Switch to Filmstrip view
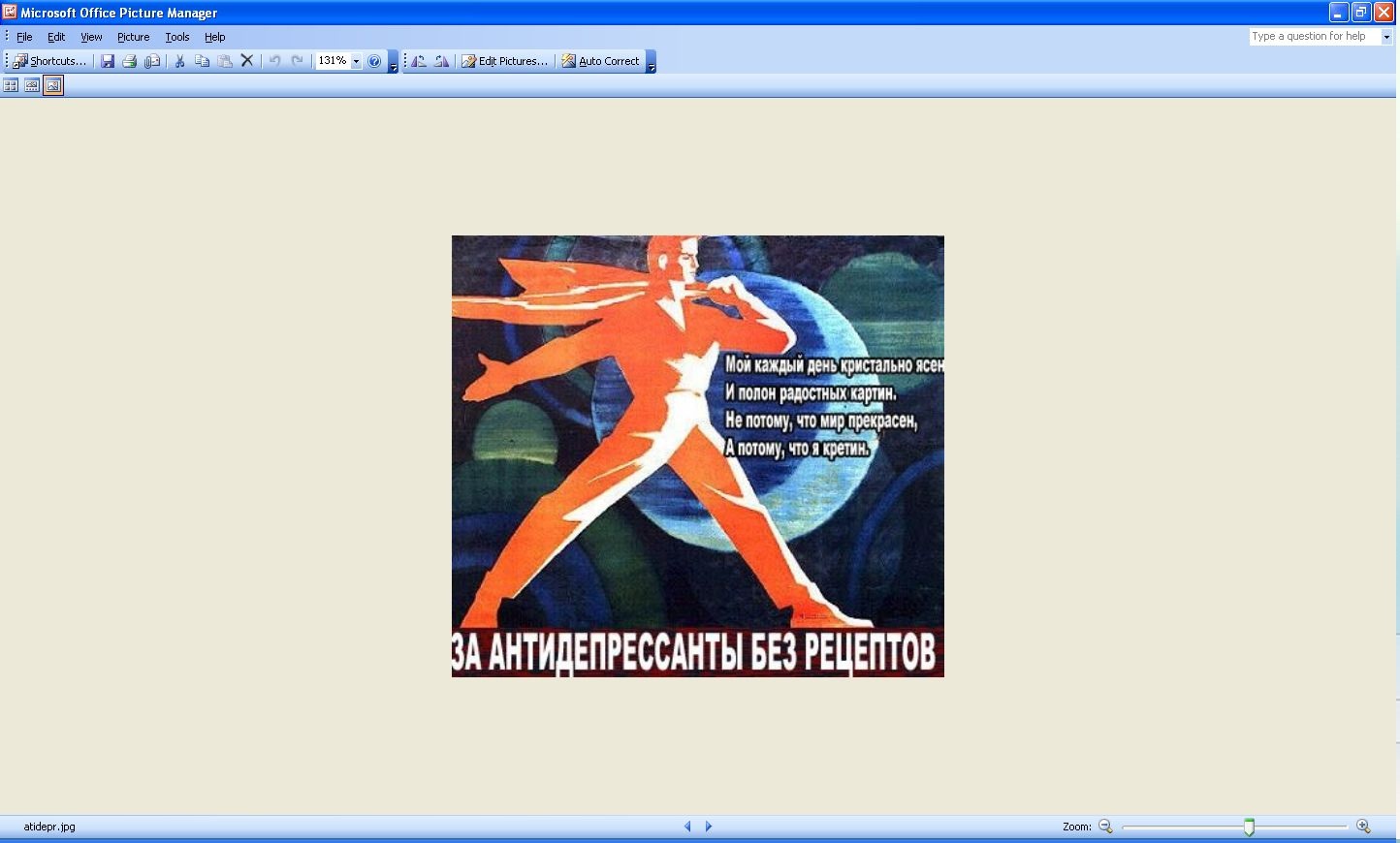This screenshot has width=1400, height=843. coord(32,85)
